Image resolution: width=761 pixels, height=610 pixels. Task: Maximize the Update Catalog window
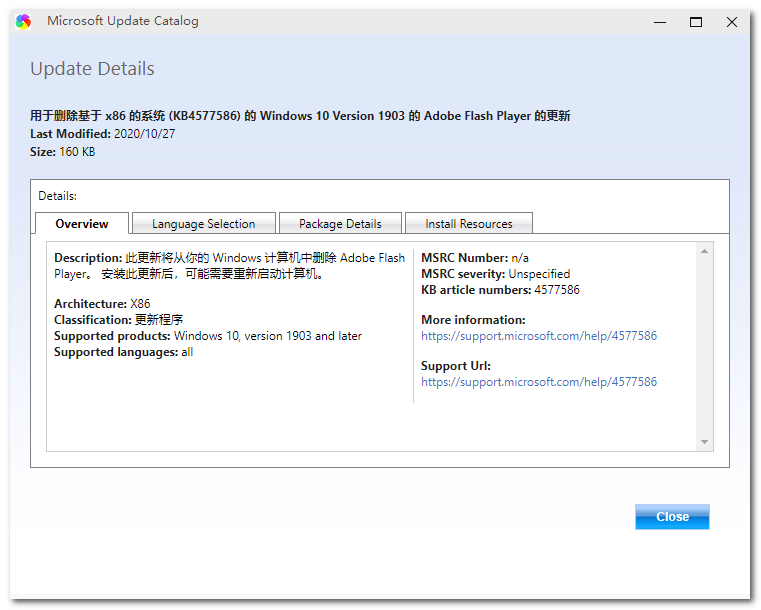coord(696,21)
